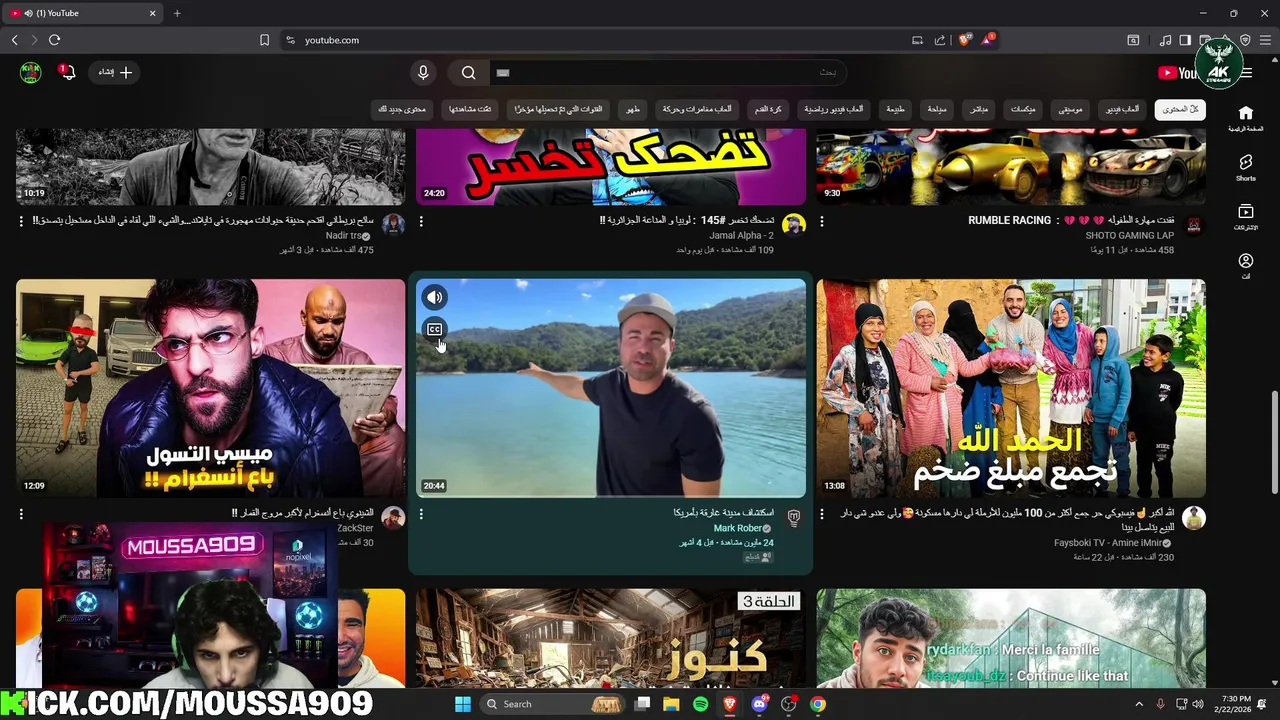Open the 'الحمد الله نجمع مبلغ ضخم' video thumbnail
The height and width of the screenshot is (720, 1280).
click(1011, 388)
